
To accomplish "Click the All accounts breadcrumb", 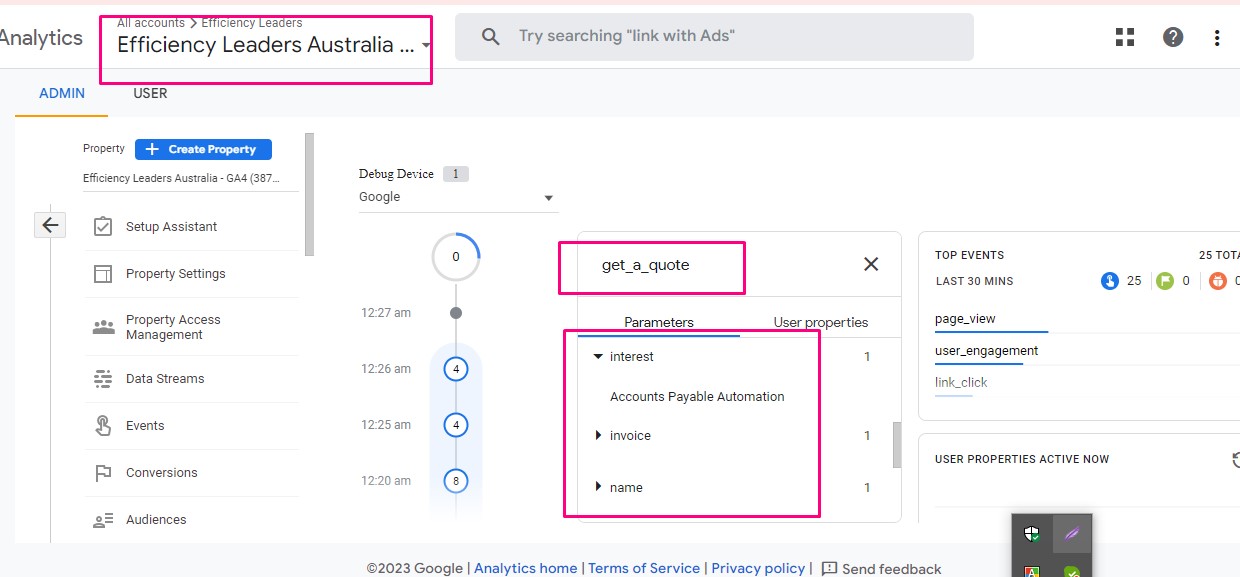I will tap(151, 22).
